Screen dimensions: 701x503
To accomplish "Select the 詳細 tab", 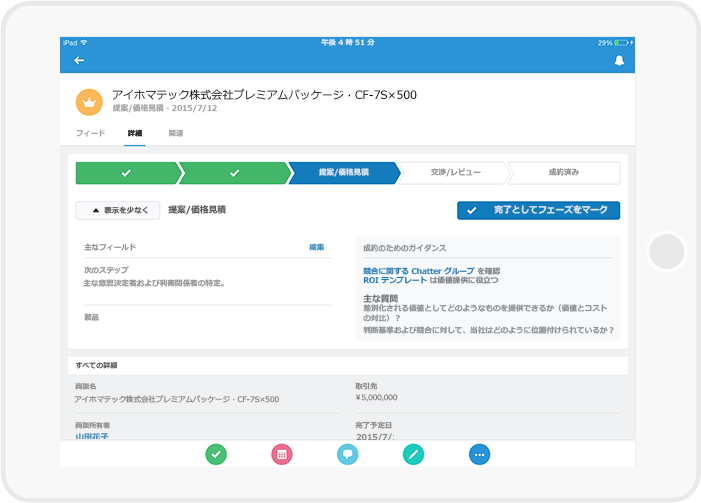I will (x=135, y=133).
